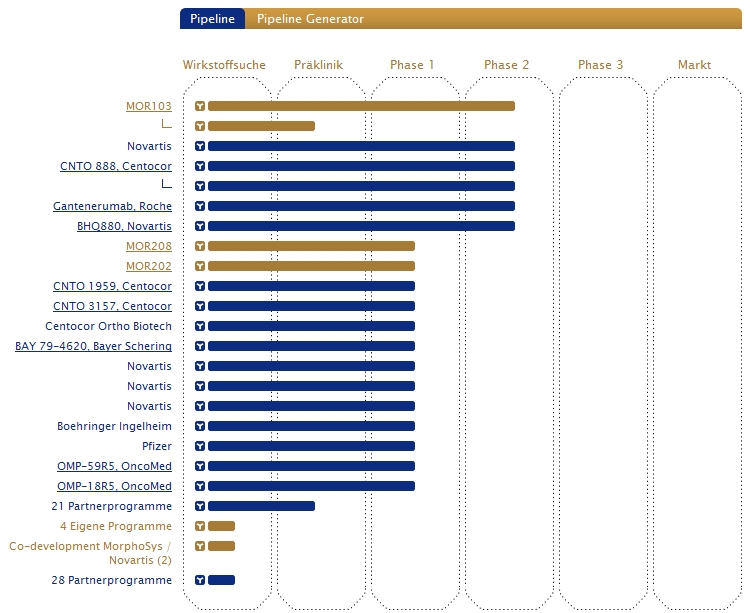Click the antibody icon beside 21 Partnerprogramme
The width and height of the screenshot is (750, 613).
200,506
